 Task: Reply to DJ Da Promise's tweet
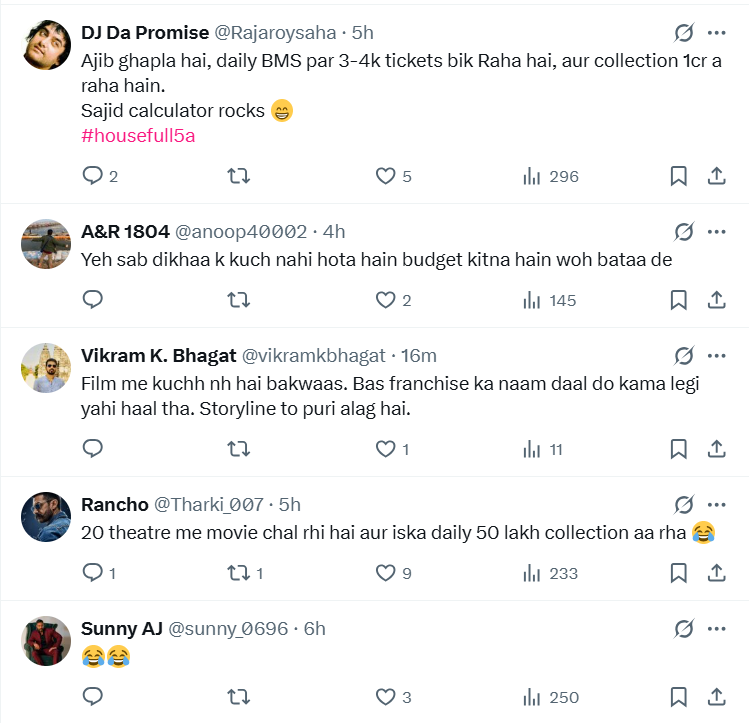click(x=93, y=177)
